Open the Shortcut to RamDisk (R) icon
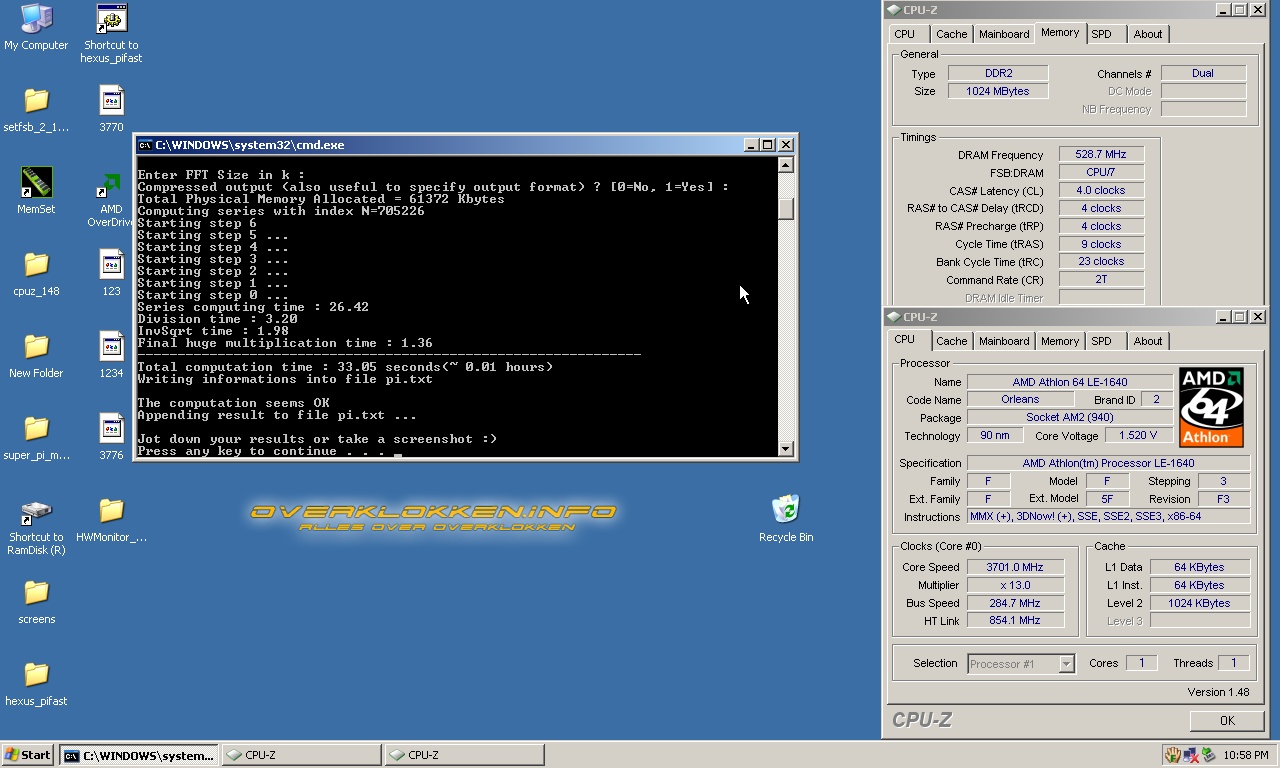Image resolution: width=1280 pixels, height=768 pixels. click(x=36, y=512)
